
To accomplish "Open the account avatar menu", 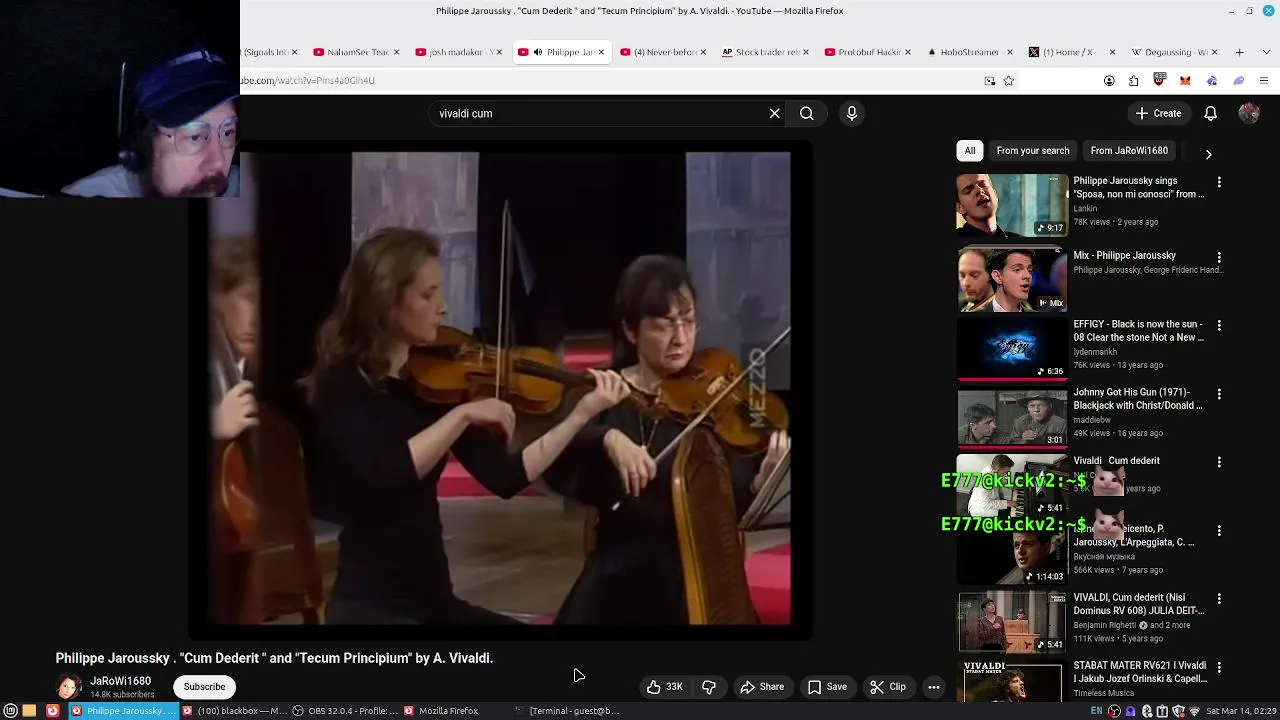I will tap(1249, 113).
